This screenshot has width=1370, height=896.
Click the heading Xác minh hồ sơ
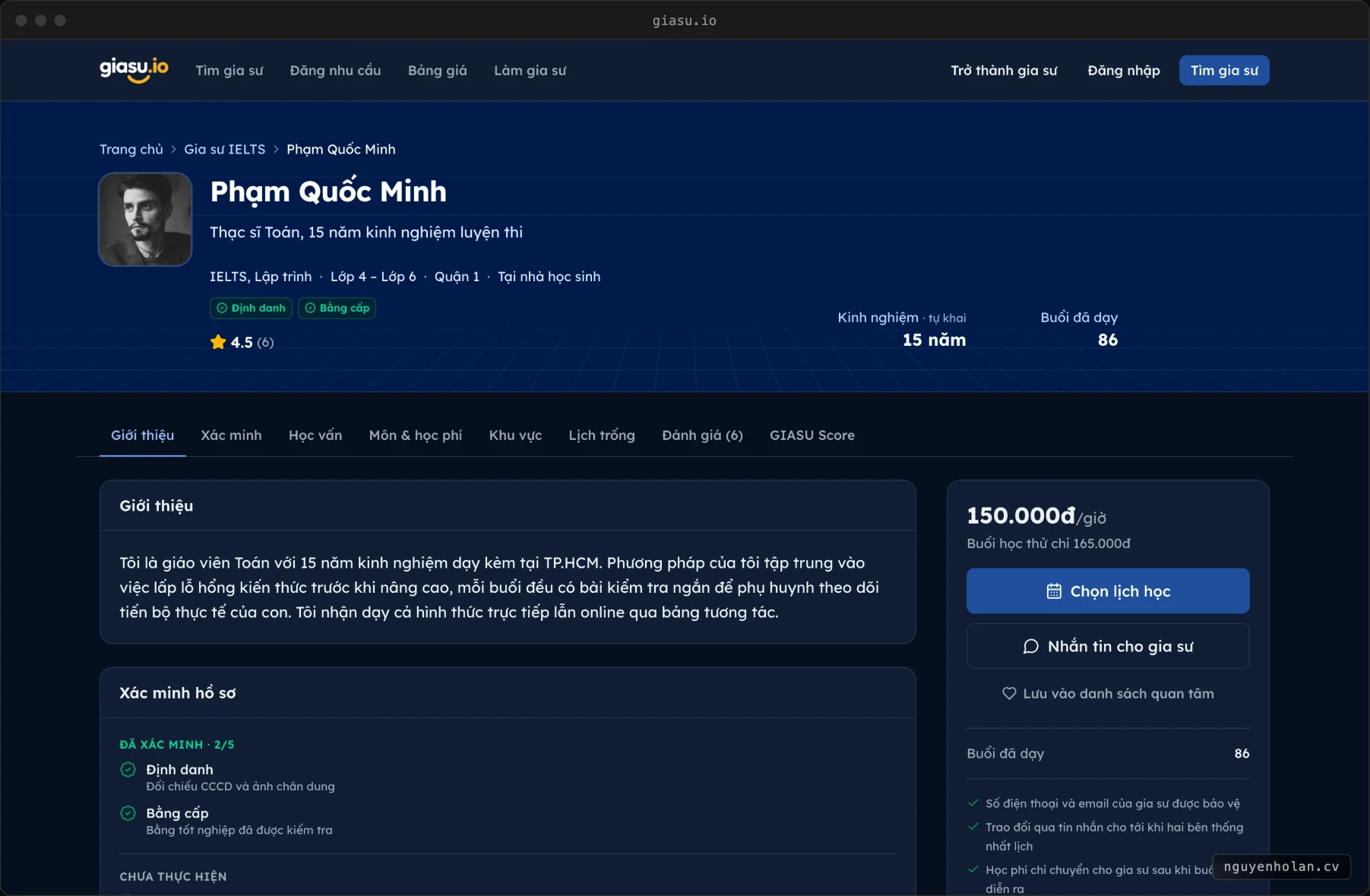[178, 693]
